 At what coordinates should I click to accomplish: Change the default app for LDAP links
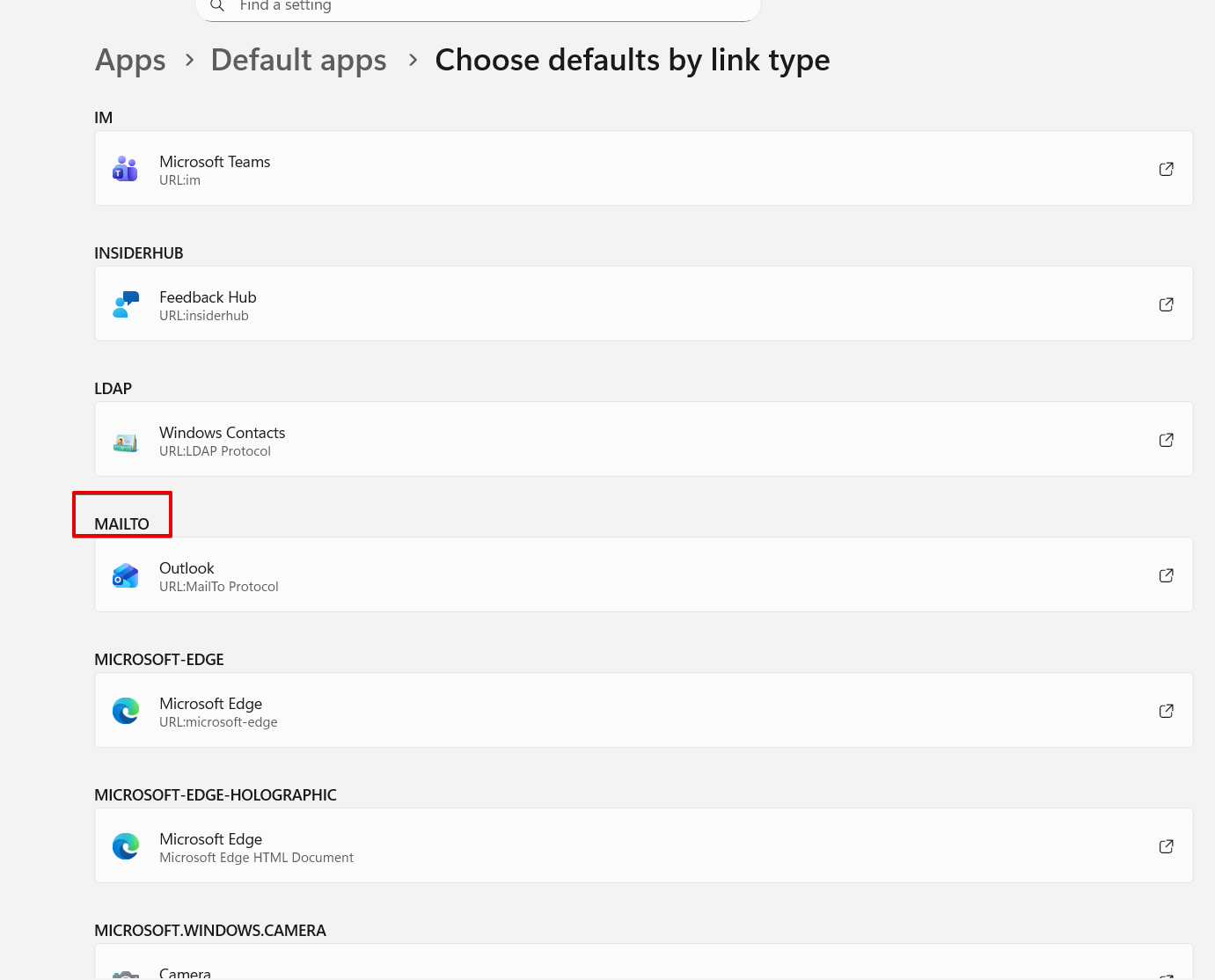coord(644,440)
